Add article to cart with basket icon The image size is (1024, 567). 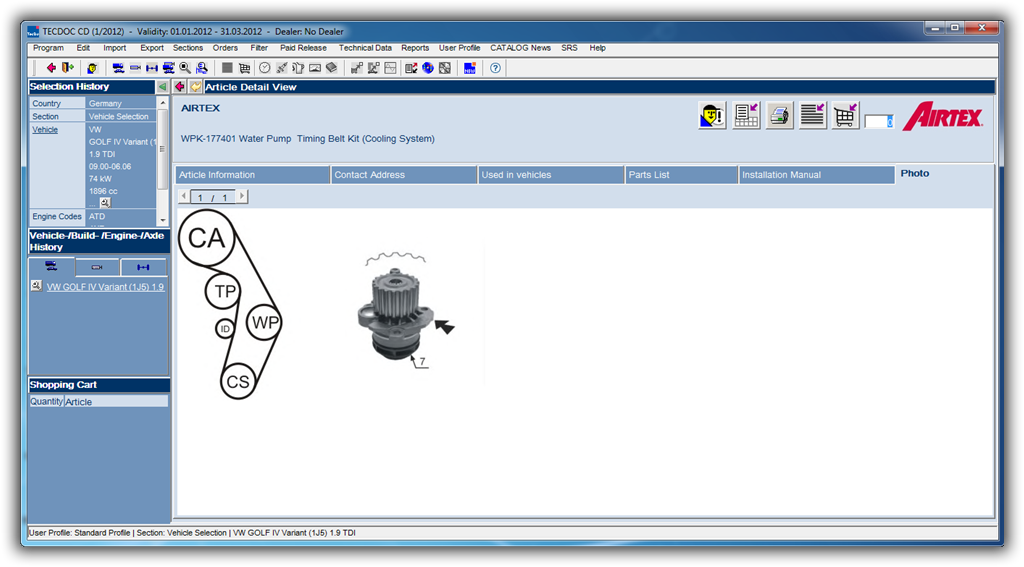[845, 116]
